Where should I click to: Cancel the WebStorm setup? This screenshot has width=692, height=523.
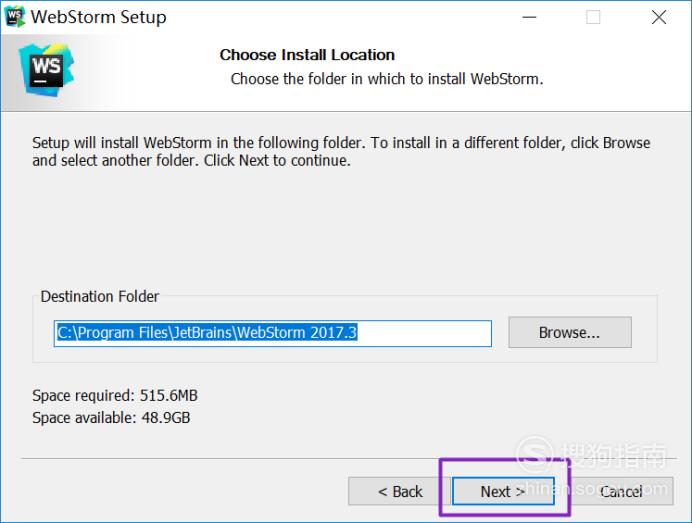[x=622, y=491]
